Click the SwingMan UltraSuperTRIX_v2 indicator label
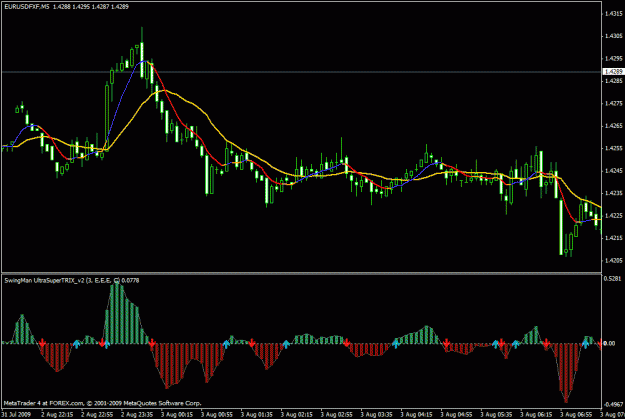The width and height of the screenshot is (625, 419). tap(72, 281)
